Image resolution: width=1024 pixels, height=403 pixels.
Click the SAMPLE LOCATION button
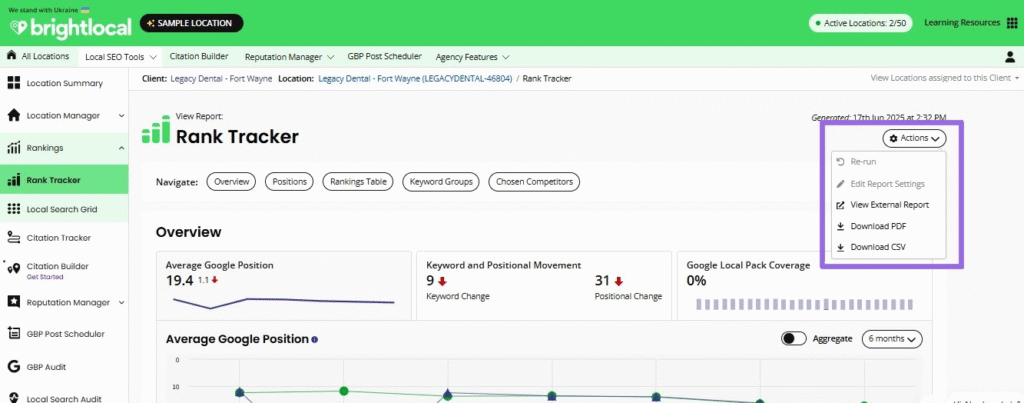pyautogui.click(x=191, y=24)
